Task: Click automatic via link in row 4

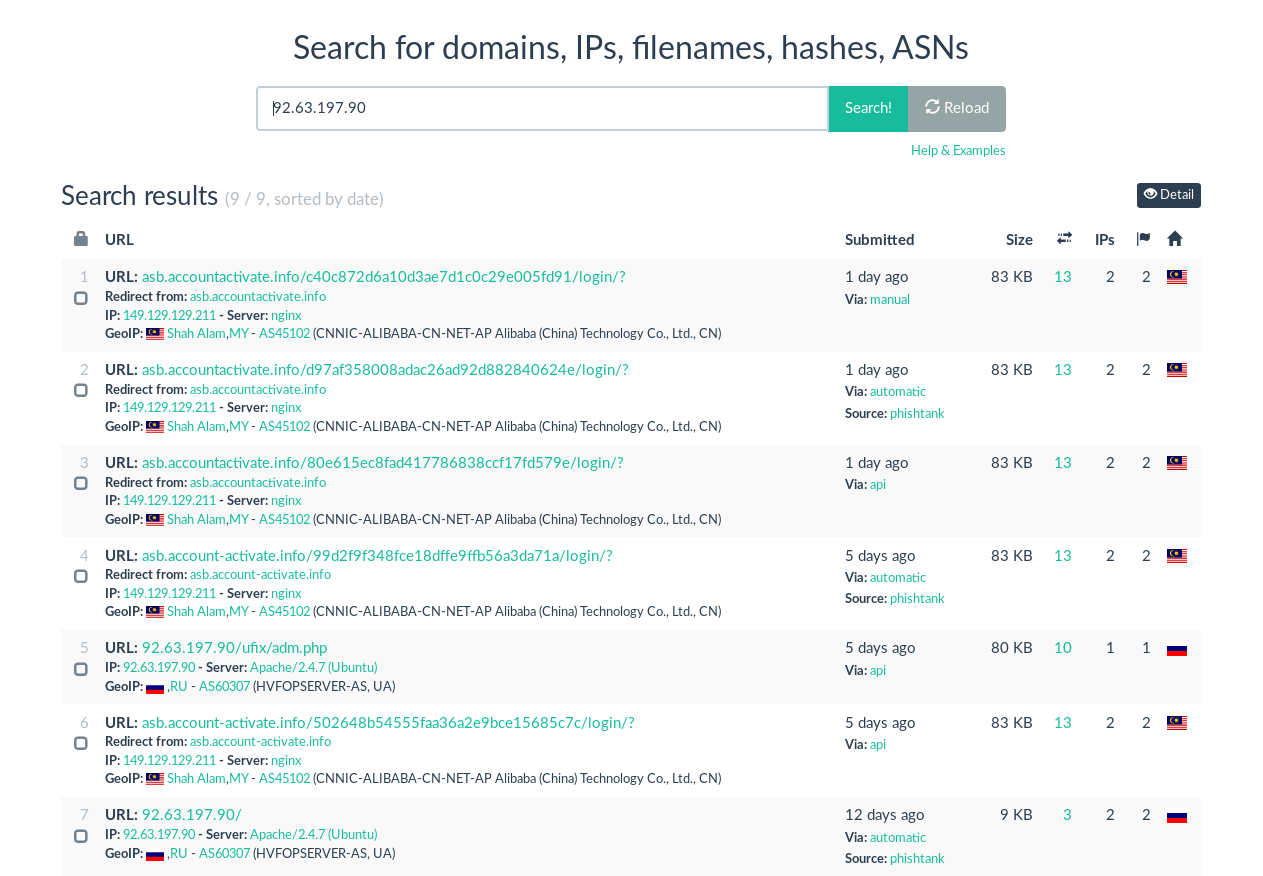Action: (x=898, y=578)
